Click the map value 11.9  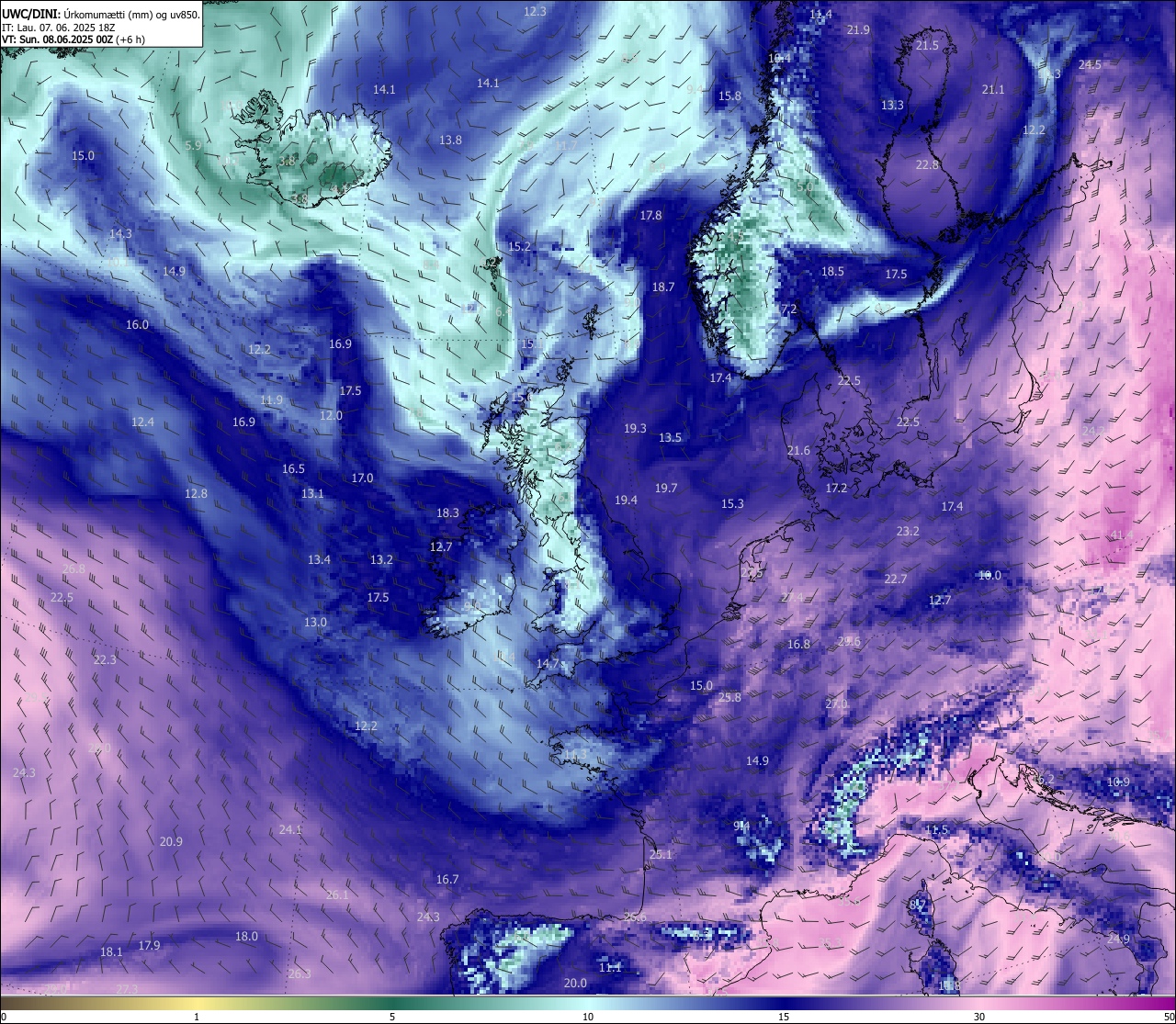271,399
